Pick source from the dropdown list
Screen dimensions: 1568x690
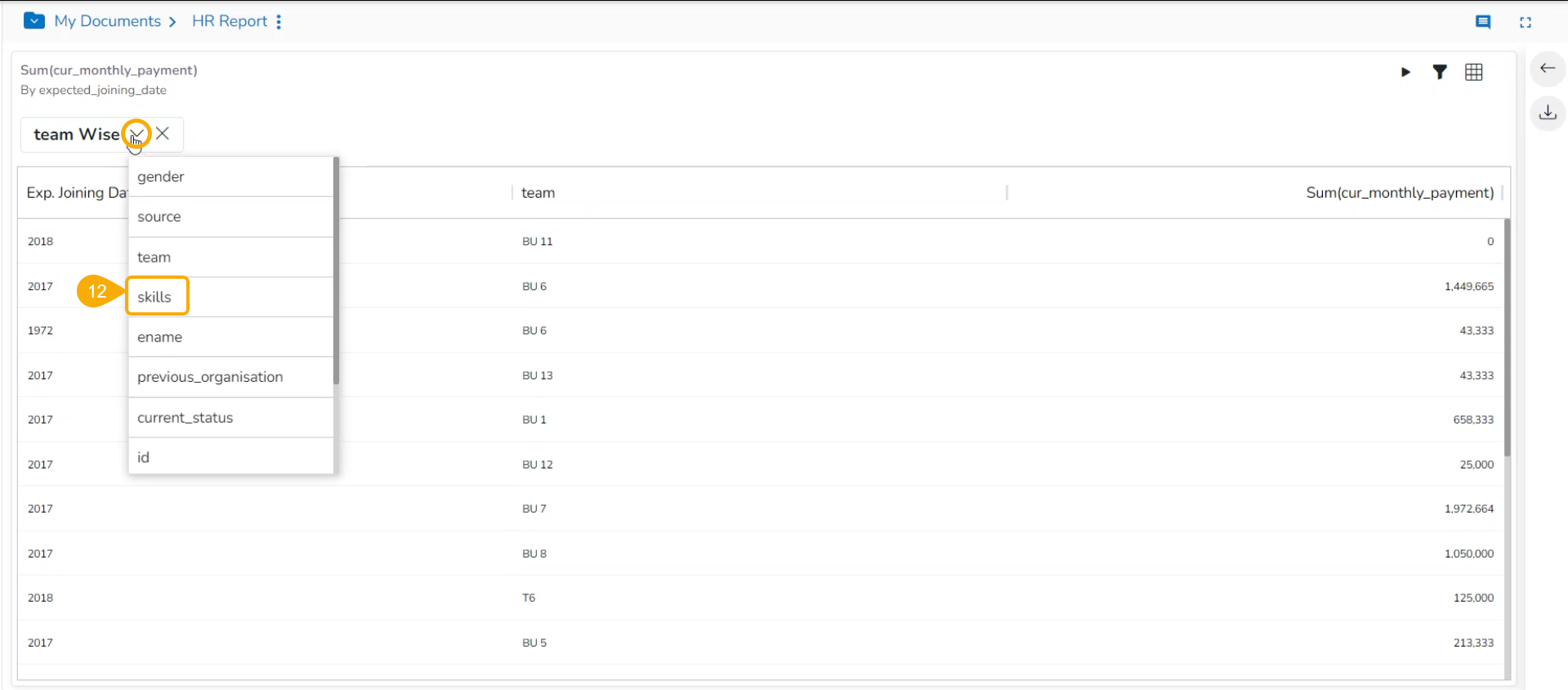[x=159, y=217]
